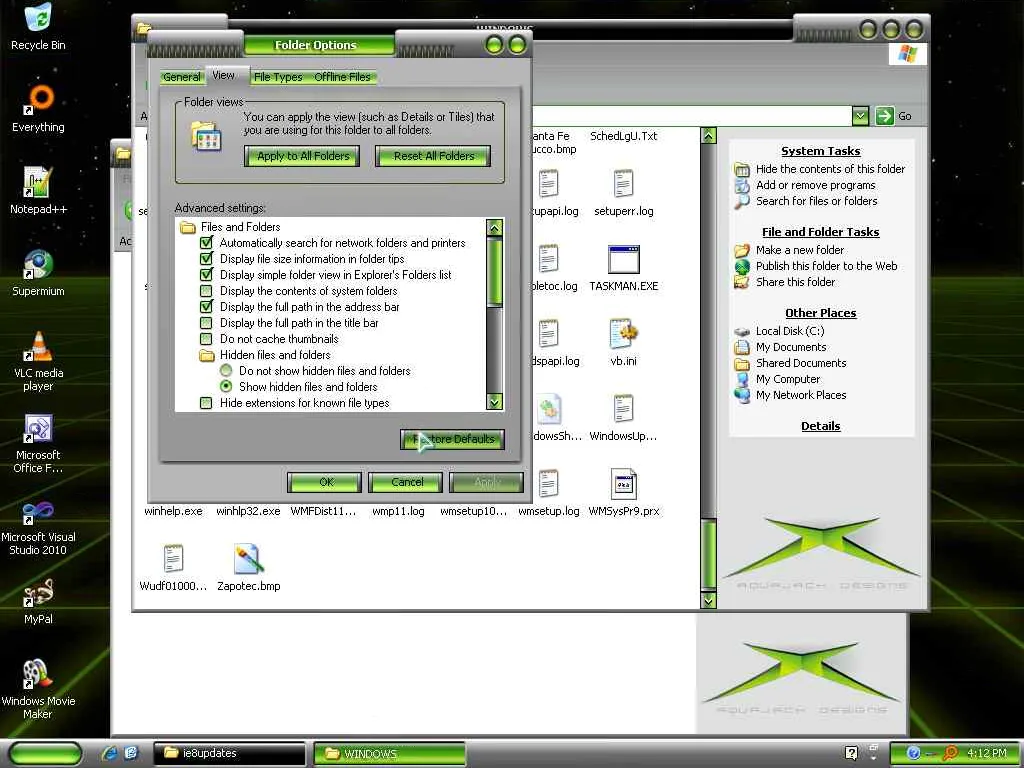Click the Go arrow icon in address bar
The image size is (1024, 768).
pos(884,116)
